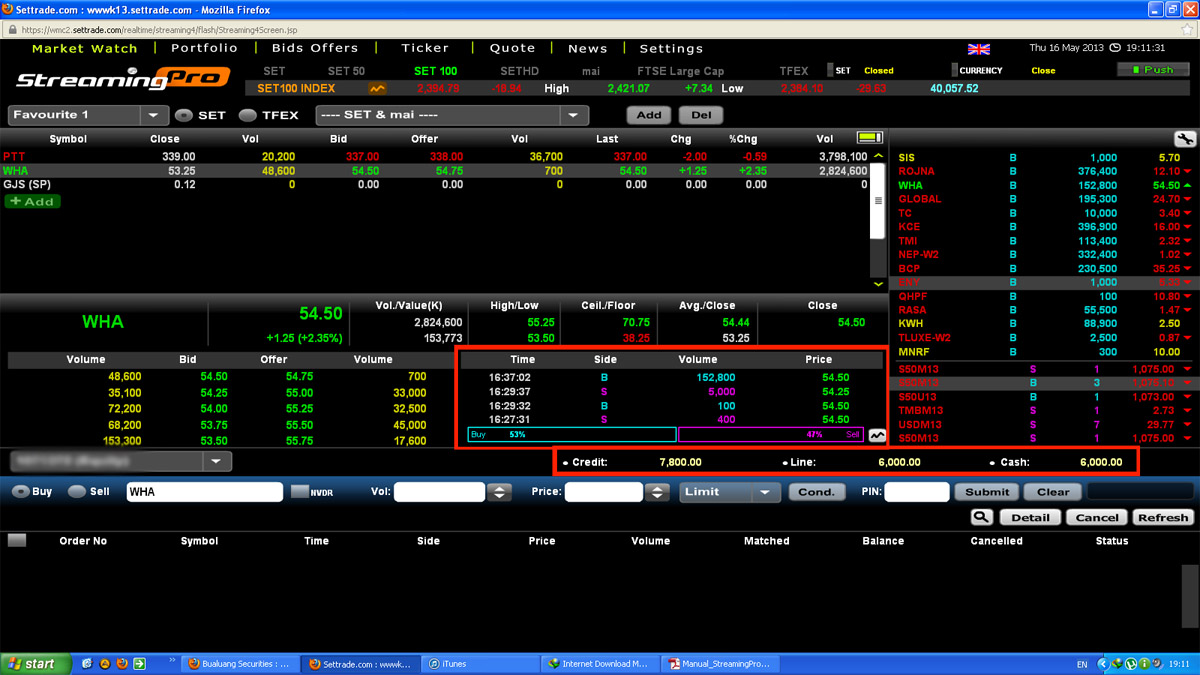
Task: Click the green Push button
Action: [1153, 70]
